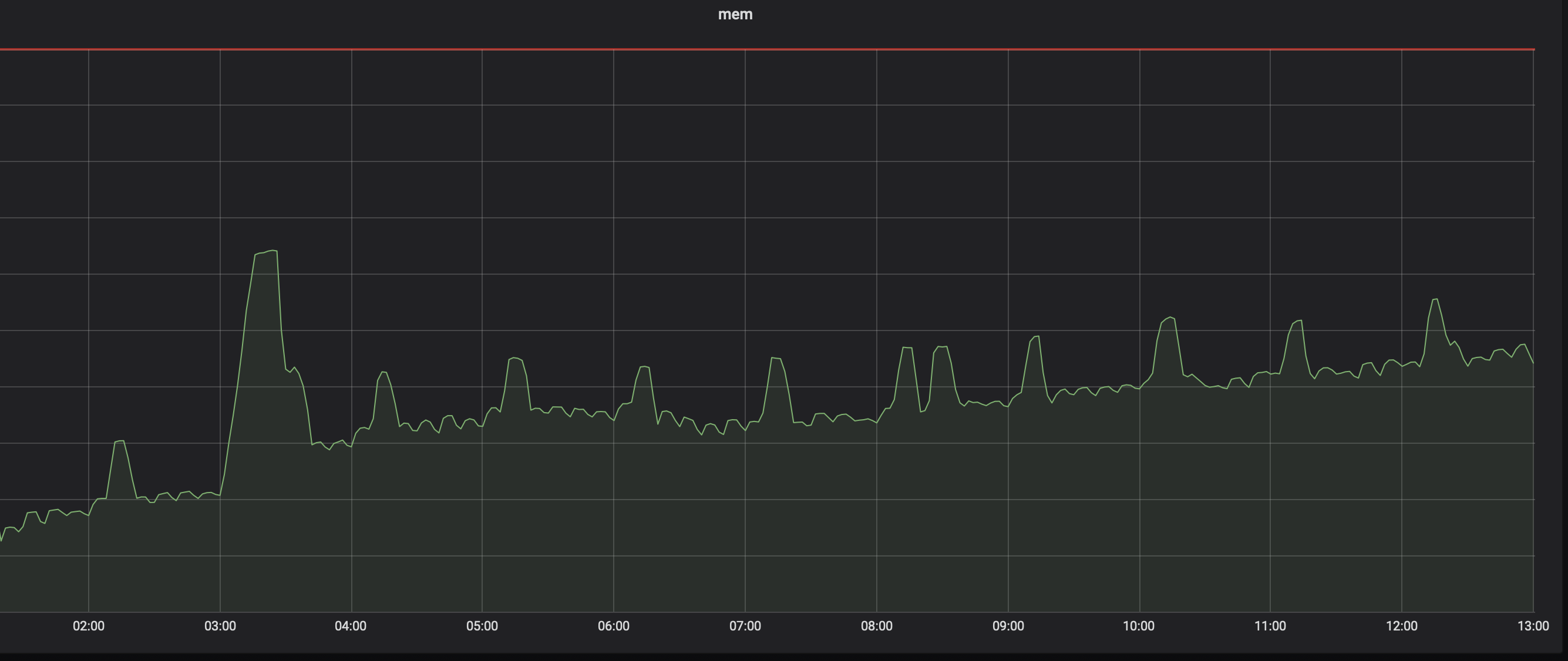
Task: Select the 10:00 tick label
Action: tap(1139, 626)
